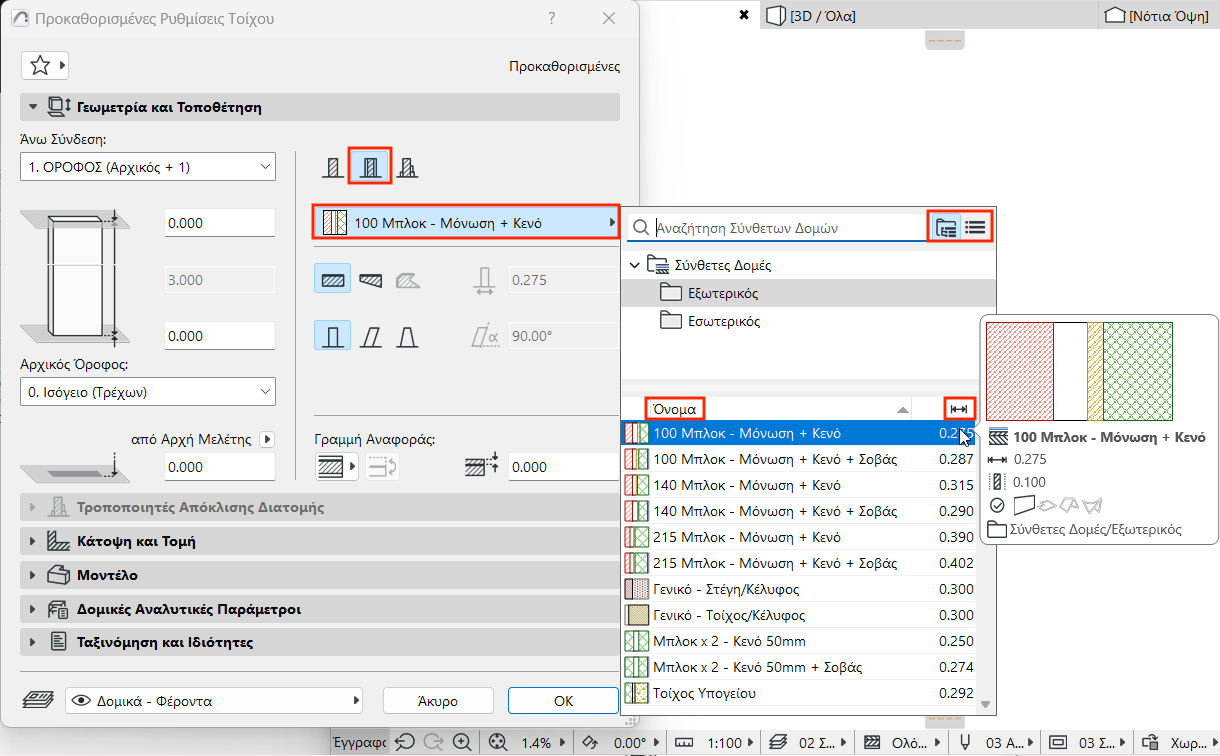Choose 100 Μπλοκ - Μόνωση + Κενό + Σοβάς
The height and width of the screenshot is (756, 1220).
(798, 459)
